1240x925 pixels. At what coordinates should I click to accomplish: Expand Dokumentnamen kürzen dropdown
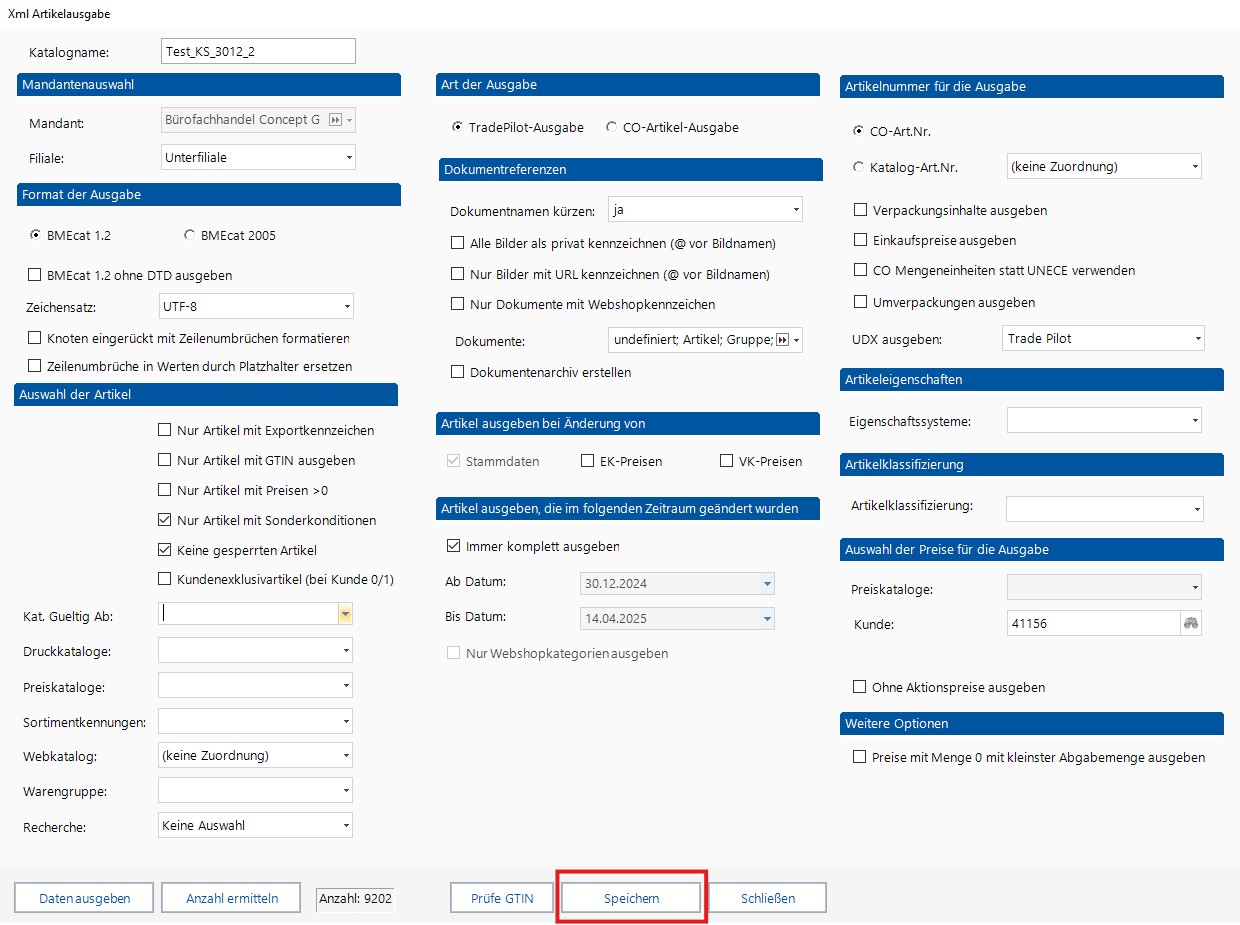(706, 209)
